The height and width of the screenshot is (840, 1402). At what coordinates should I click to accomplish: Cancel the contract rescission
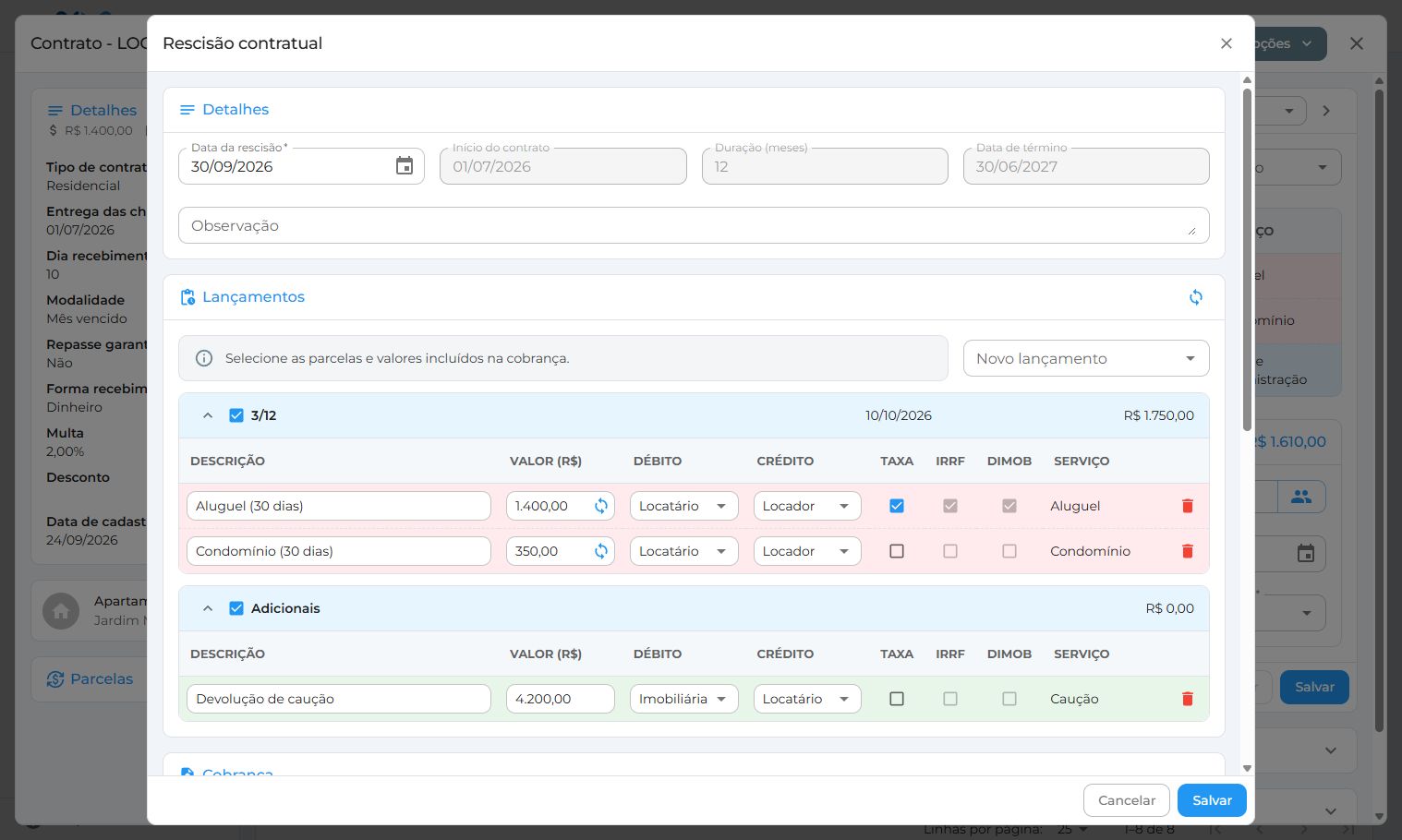pos(1127,800)
